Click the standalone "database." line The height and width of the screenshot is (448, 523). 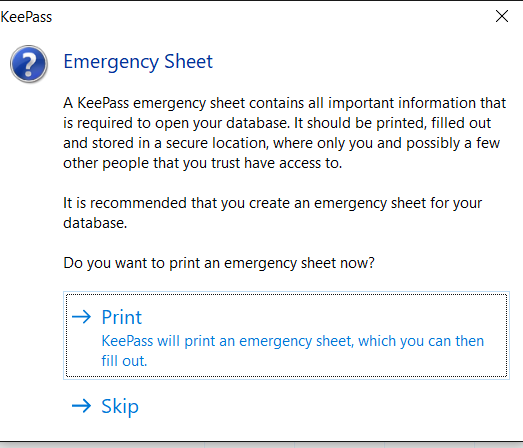click(95, 223)
